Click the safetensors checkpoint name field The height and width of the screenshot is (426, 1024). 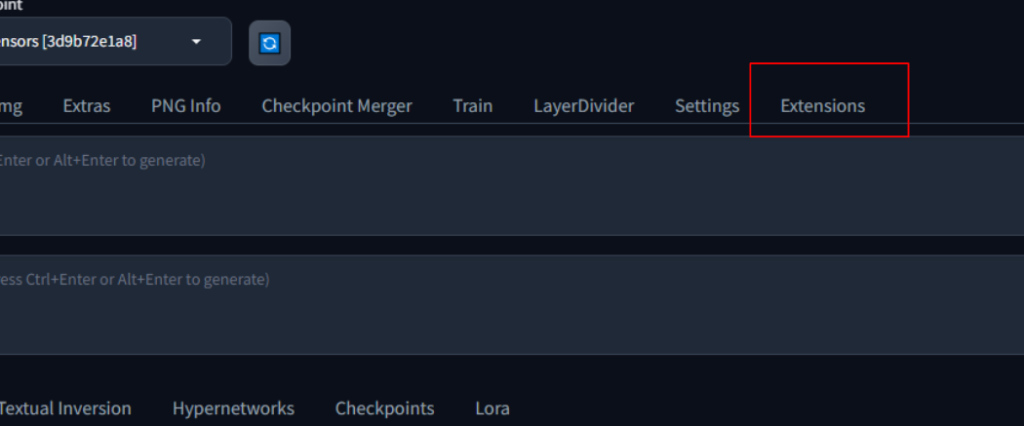pyautogui.click(x=80, y=42)
